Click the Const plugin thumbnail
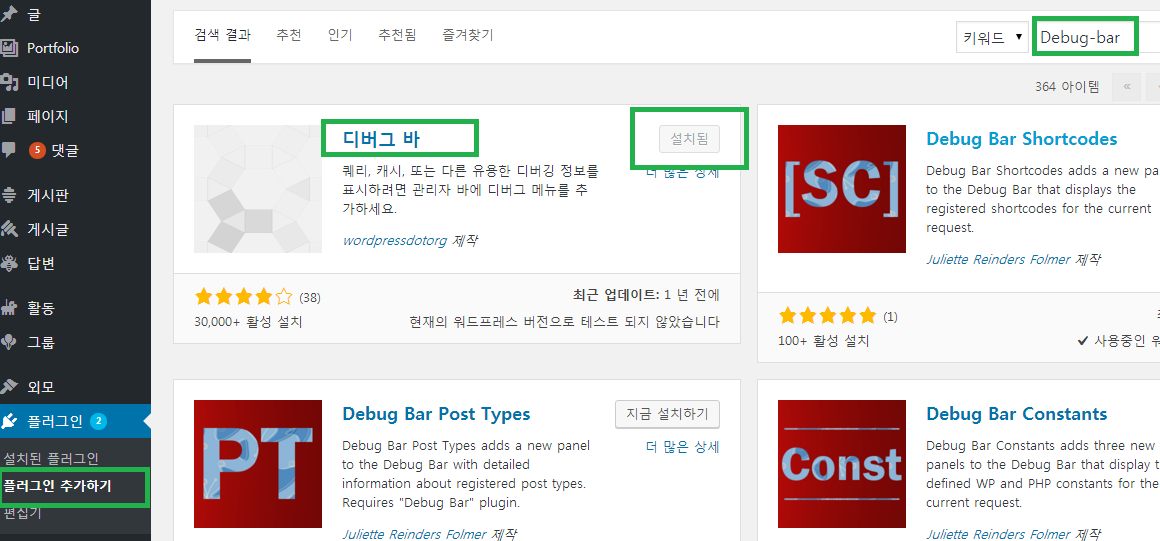1160x541 pixels. 842,464
